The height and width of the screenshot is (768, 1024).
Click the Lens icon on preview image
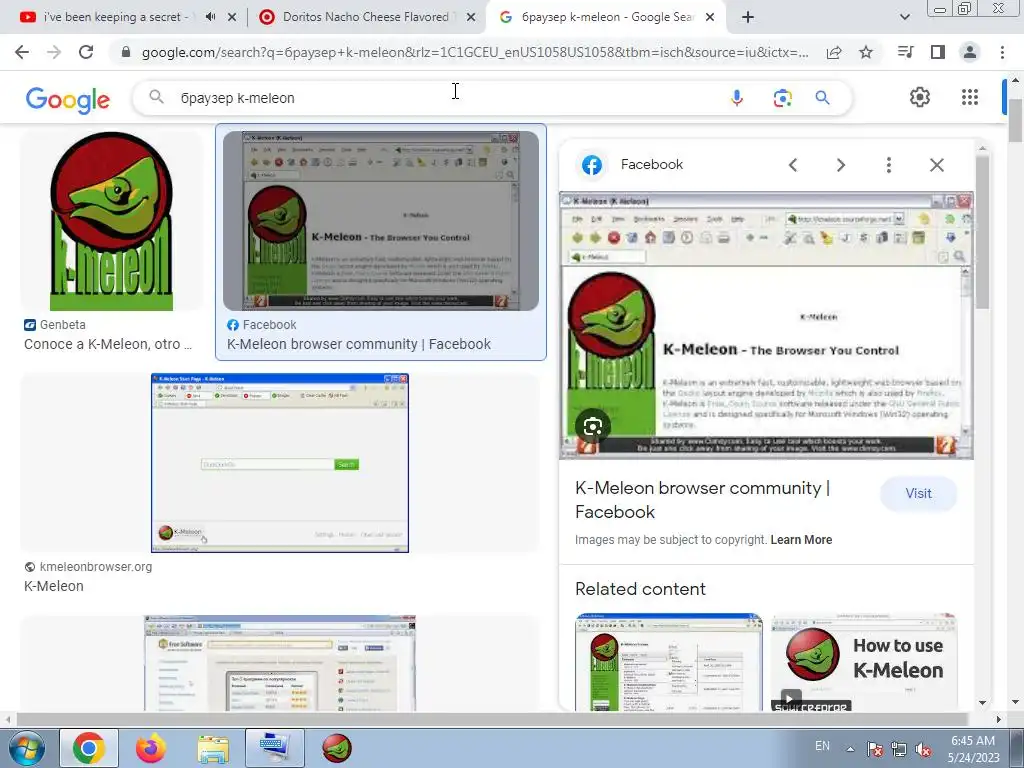point(593,427)
